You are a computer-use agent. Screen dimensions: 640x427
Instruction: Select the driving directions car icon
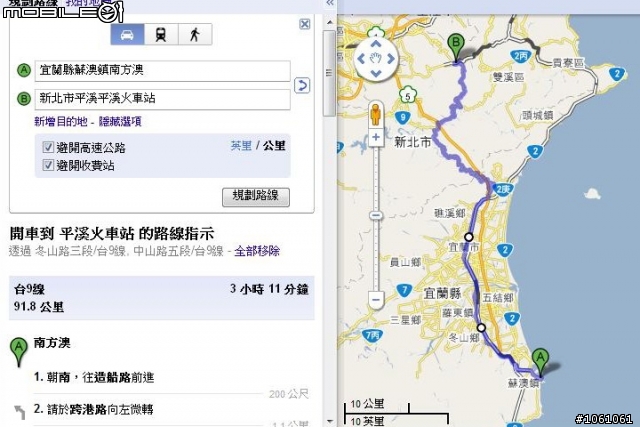point(127,34)
